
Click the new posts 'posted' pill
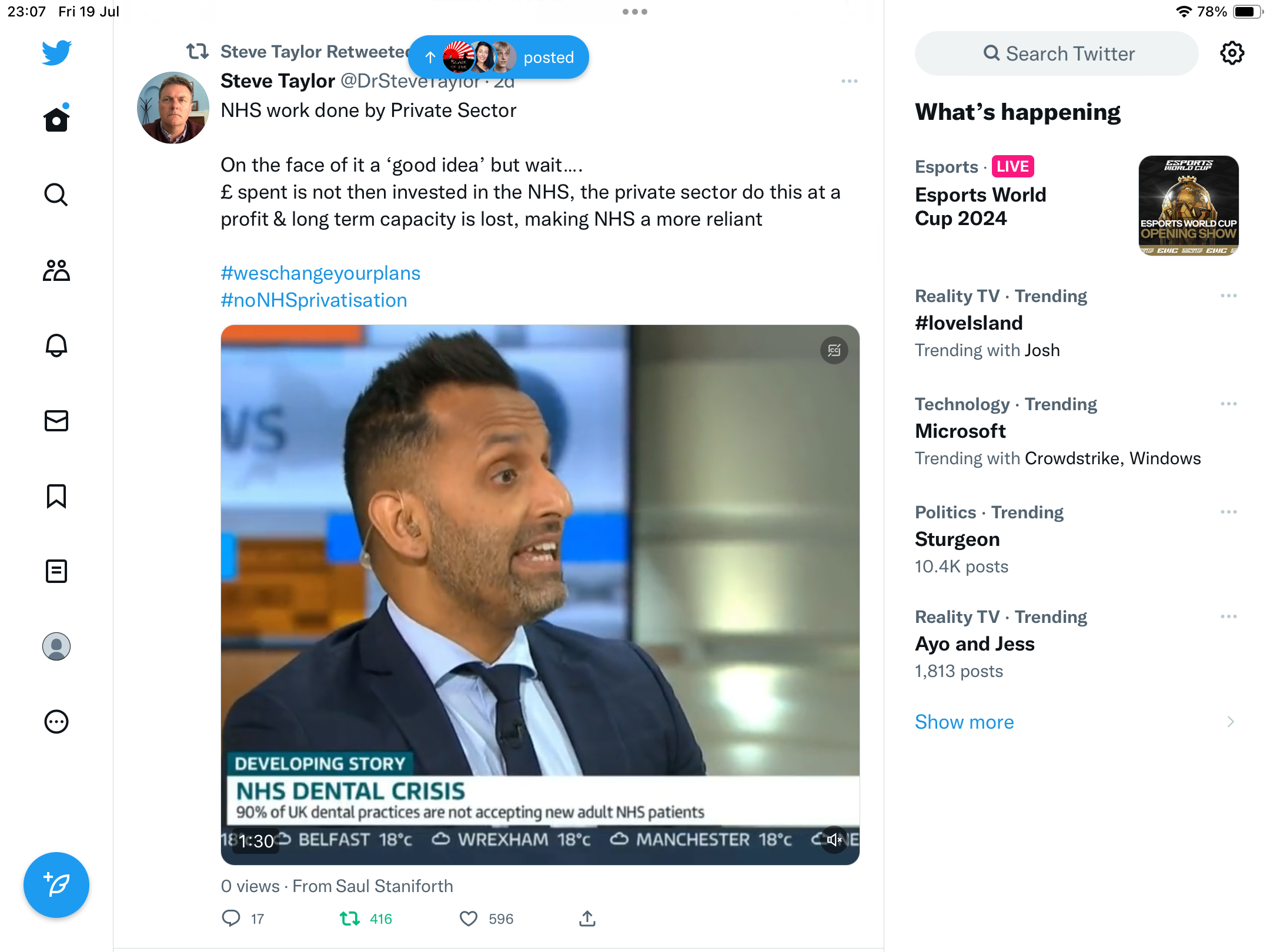coord(499,58)
